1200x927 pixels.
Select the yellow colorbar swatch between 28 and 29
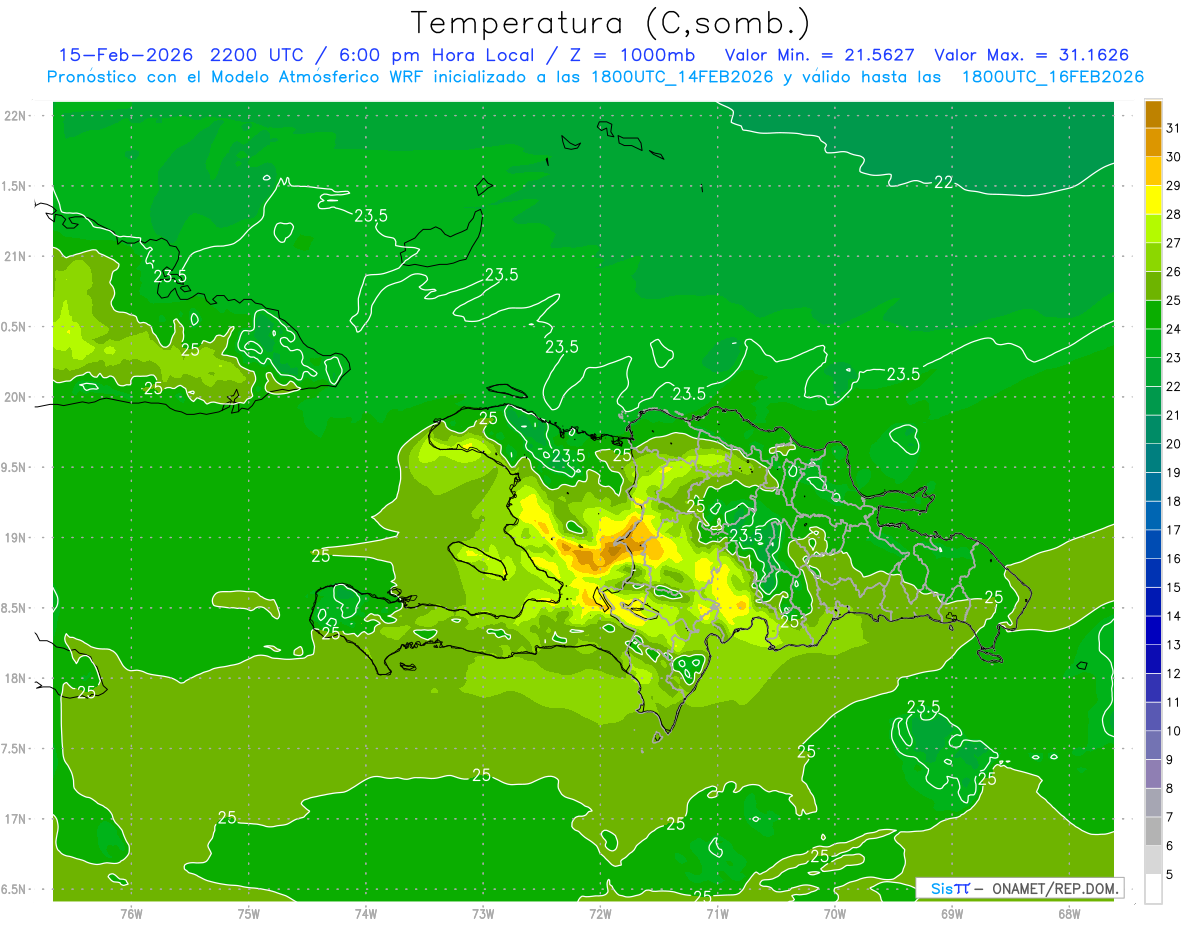tap(1153, 200)
